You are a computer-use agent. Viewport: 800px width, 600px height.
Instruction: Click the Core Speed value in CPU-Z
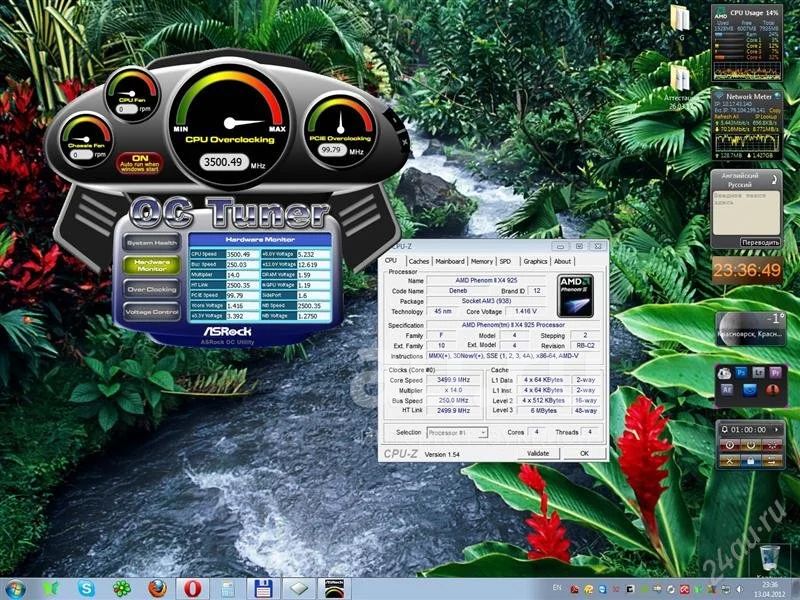coord(454,380)
